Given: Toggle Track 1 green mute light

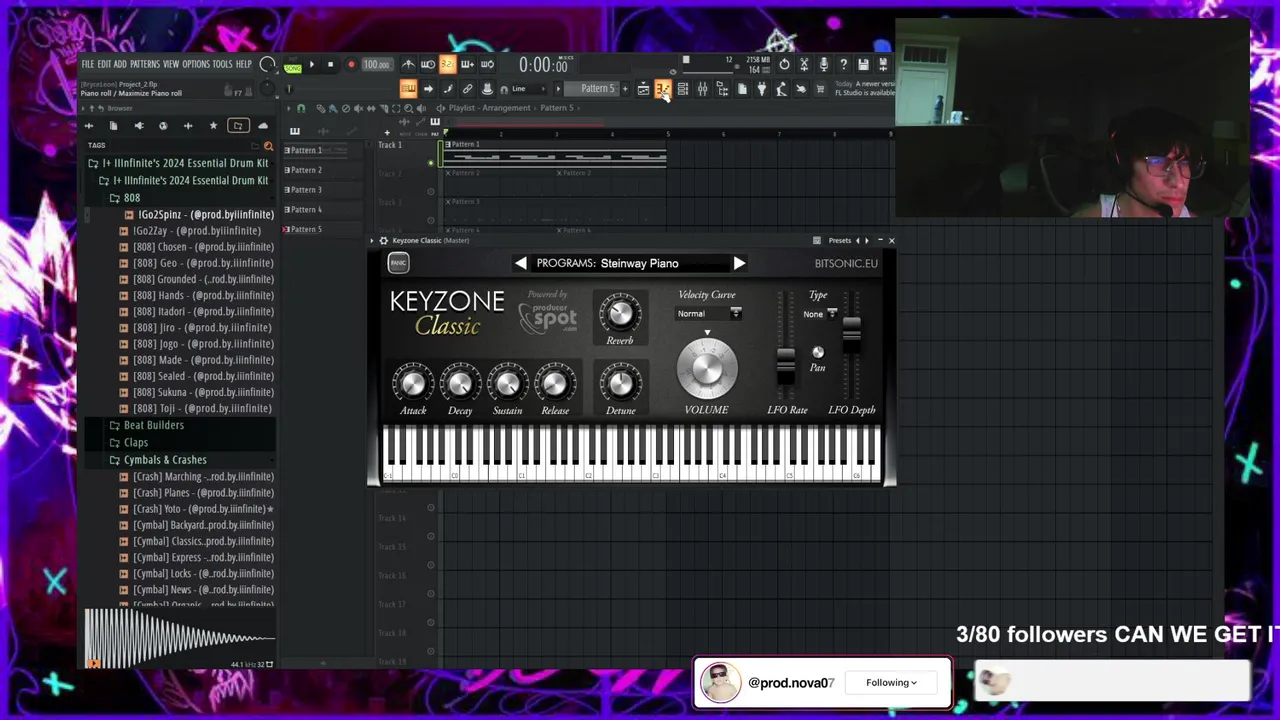Looking at the screenshot, I should (431, 163).
